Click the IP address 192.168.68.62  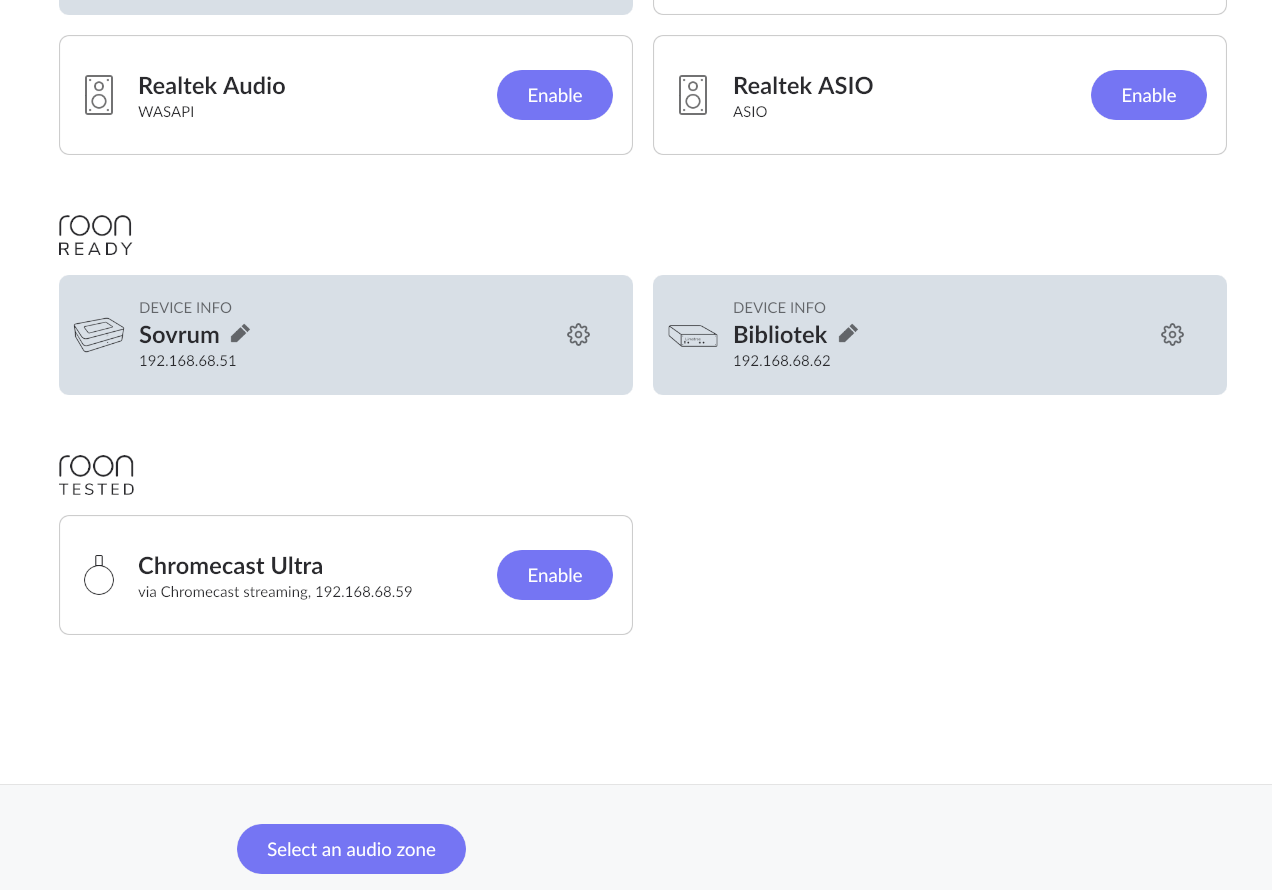pyautogui.click(x=782, y=361)
